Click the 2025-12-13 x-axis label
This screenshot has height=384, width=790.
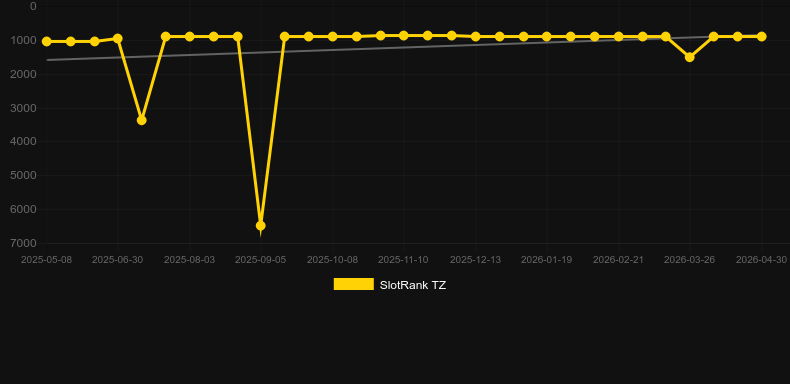coord(475,260)
